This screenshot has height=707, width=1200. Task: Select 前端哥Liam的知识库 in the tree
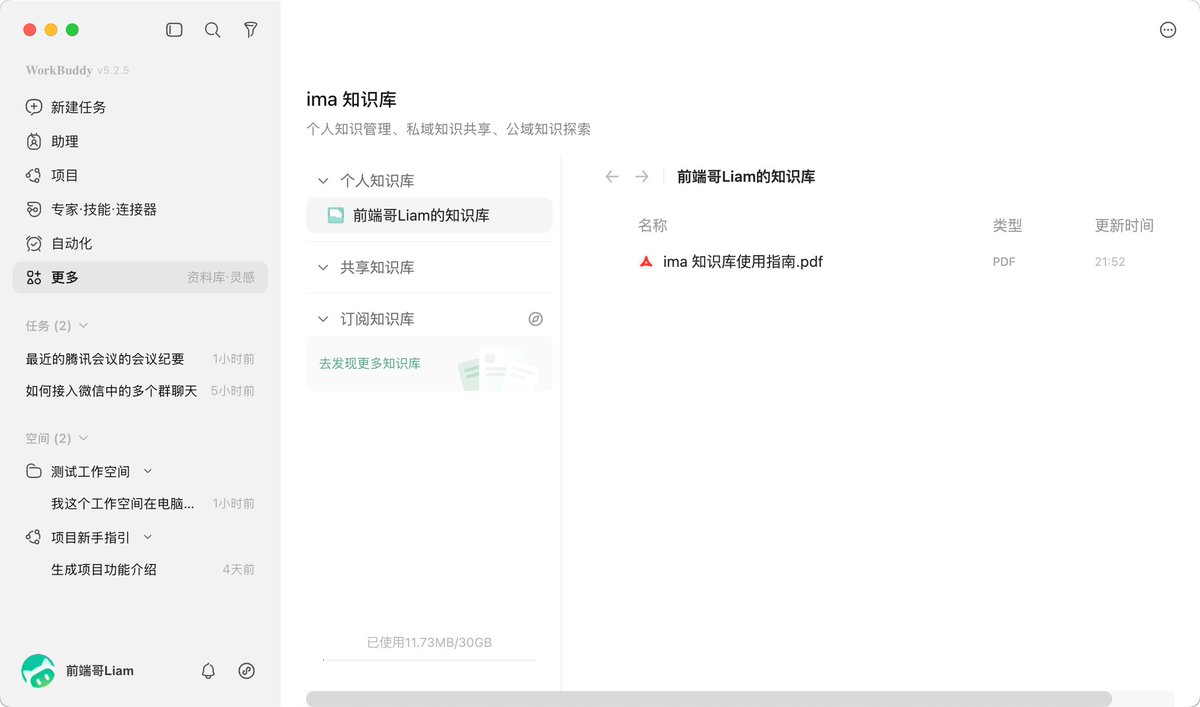point(429,215)
